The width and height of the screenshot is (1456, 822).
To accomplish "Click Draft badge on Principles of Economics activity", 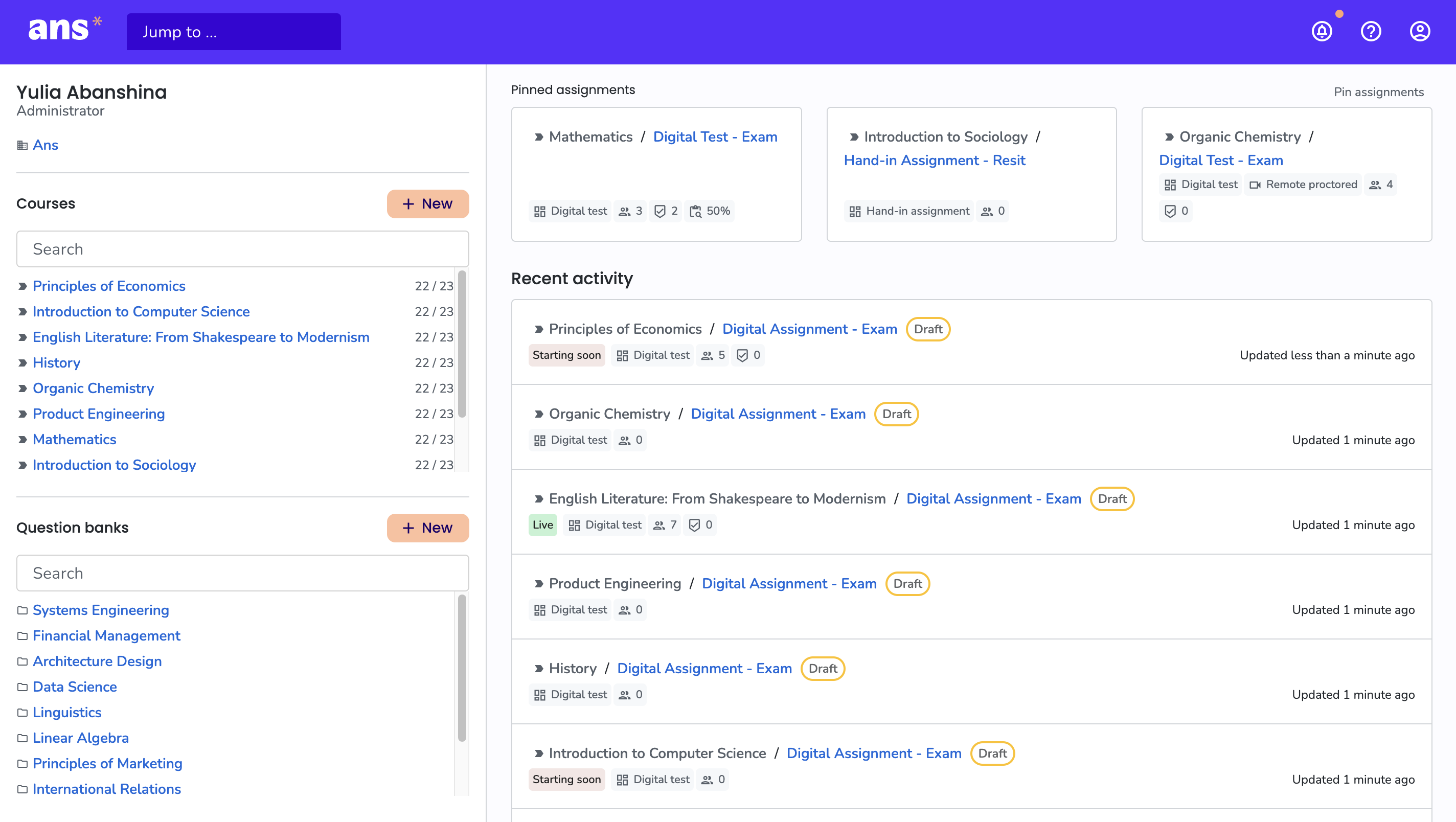I will [x=928, y=329].
